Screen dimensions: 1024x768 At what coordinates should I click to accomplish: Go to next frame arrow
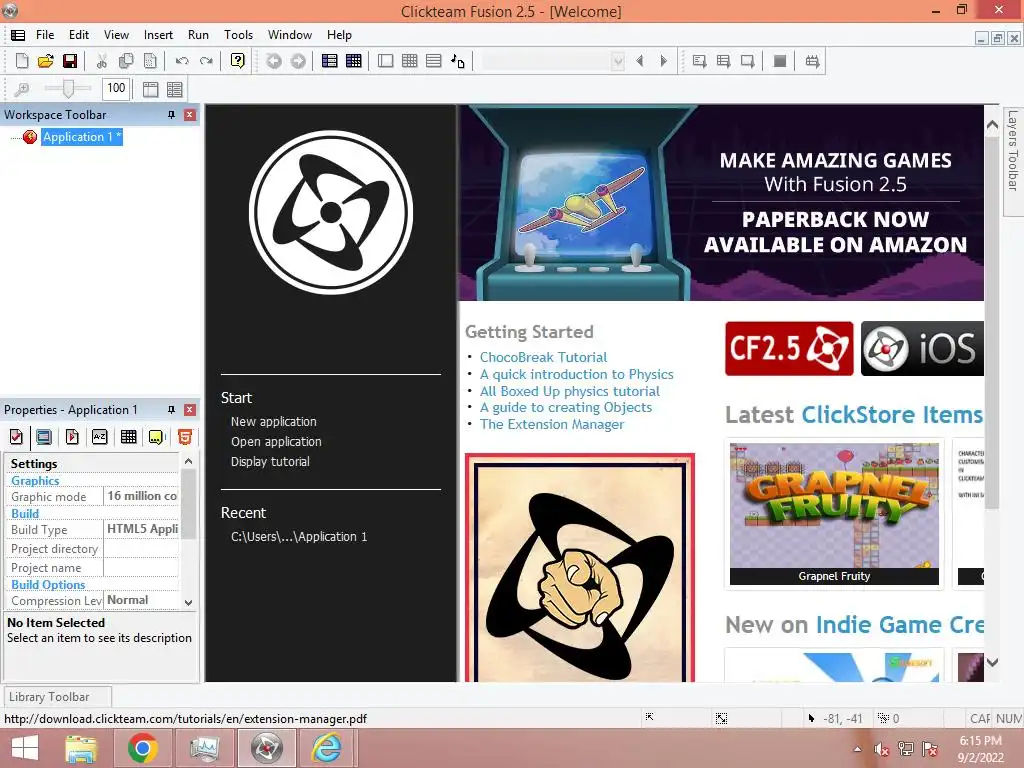point(664,61)
